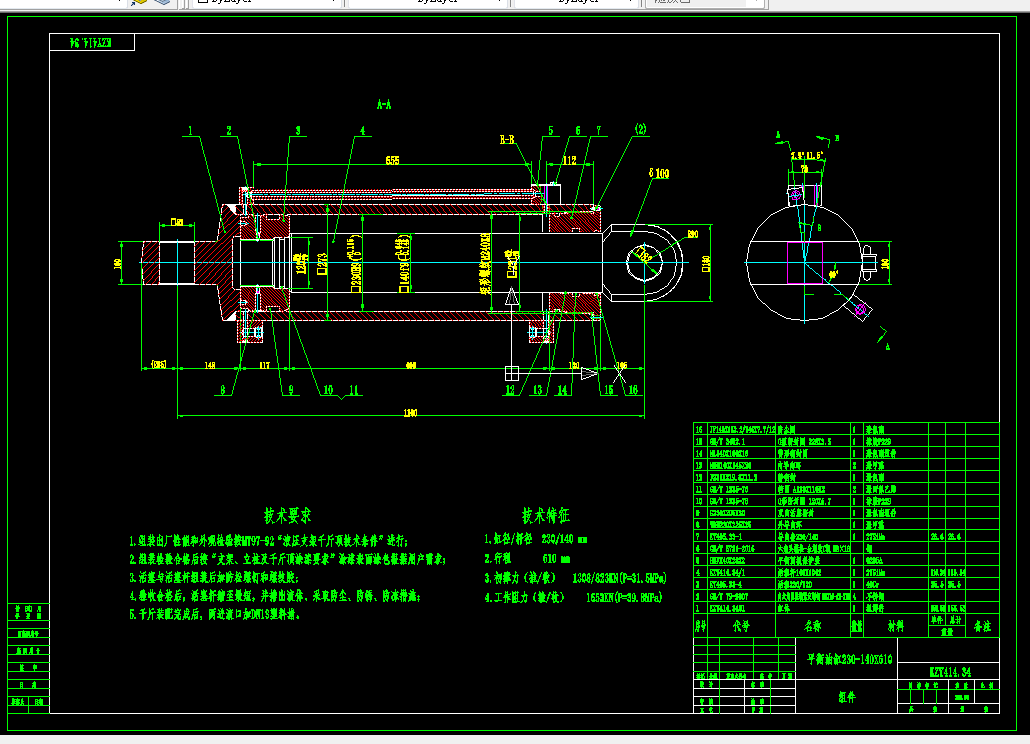1030x744 pixels.
Task: Select the 技术要求 heading text
Action: pos(287,515)
